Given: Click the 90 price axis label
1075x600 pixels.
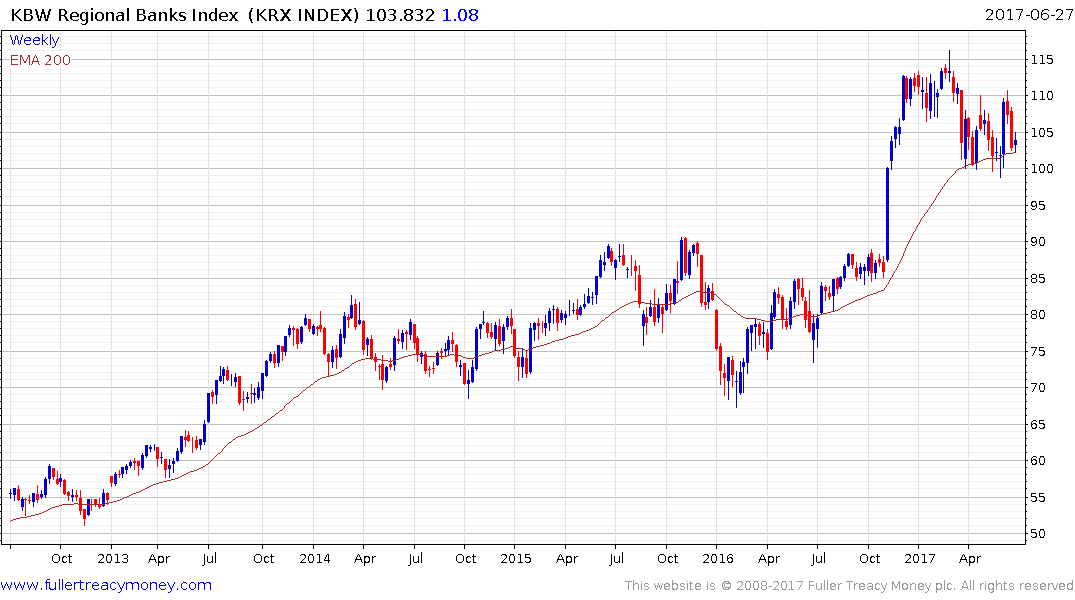Looking at the screenshot, I should (x=1038, y=242).
